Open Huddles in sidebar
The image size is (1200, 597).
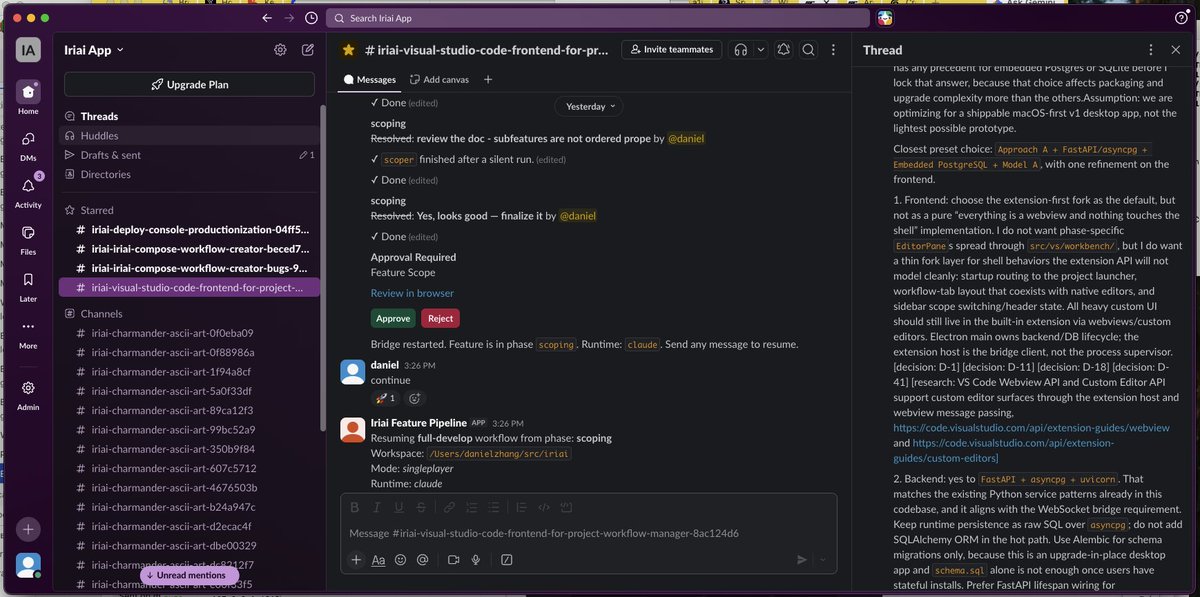tap(189, 135)
